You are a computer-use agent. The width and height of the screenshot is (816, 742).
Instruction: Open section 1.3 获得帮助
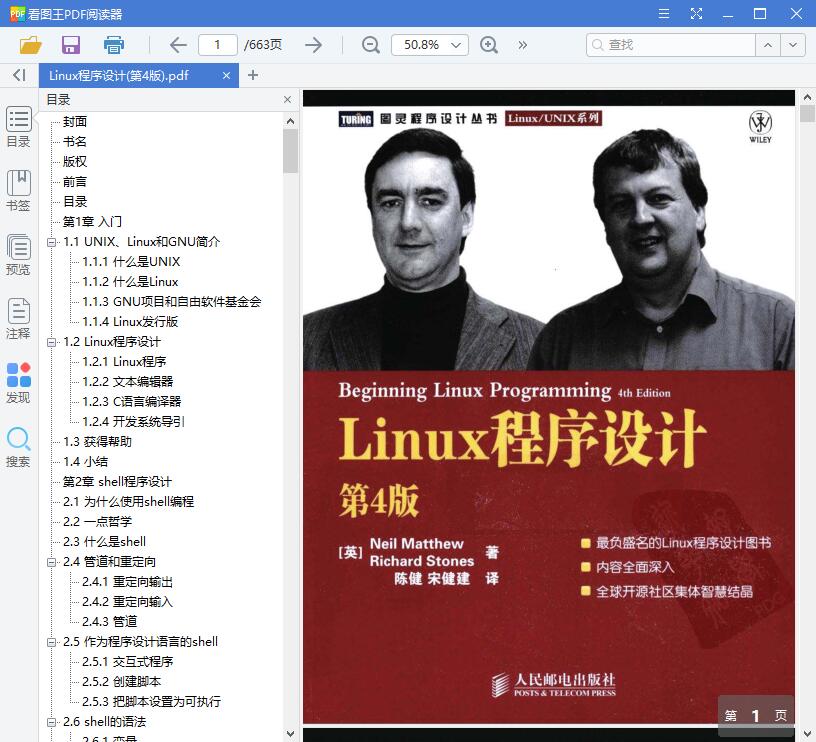(x=97, y=442)
